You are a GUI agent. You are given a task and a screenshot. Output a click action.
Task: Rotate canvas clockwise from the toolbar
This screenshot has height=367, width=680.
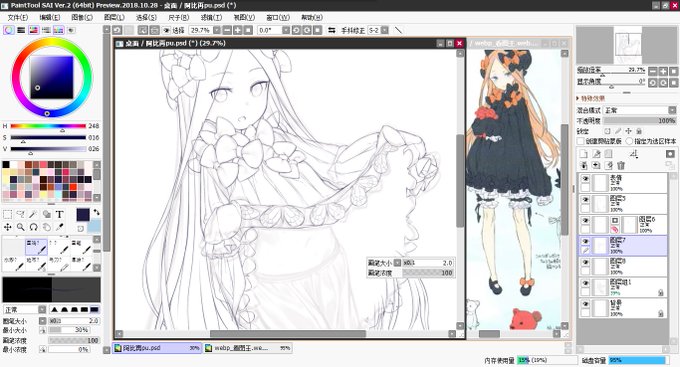(307, 30)
